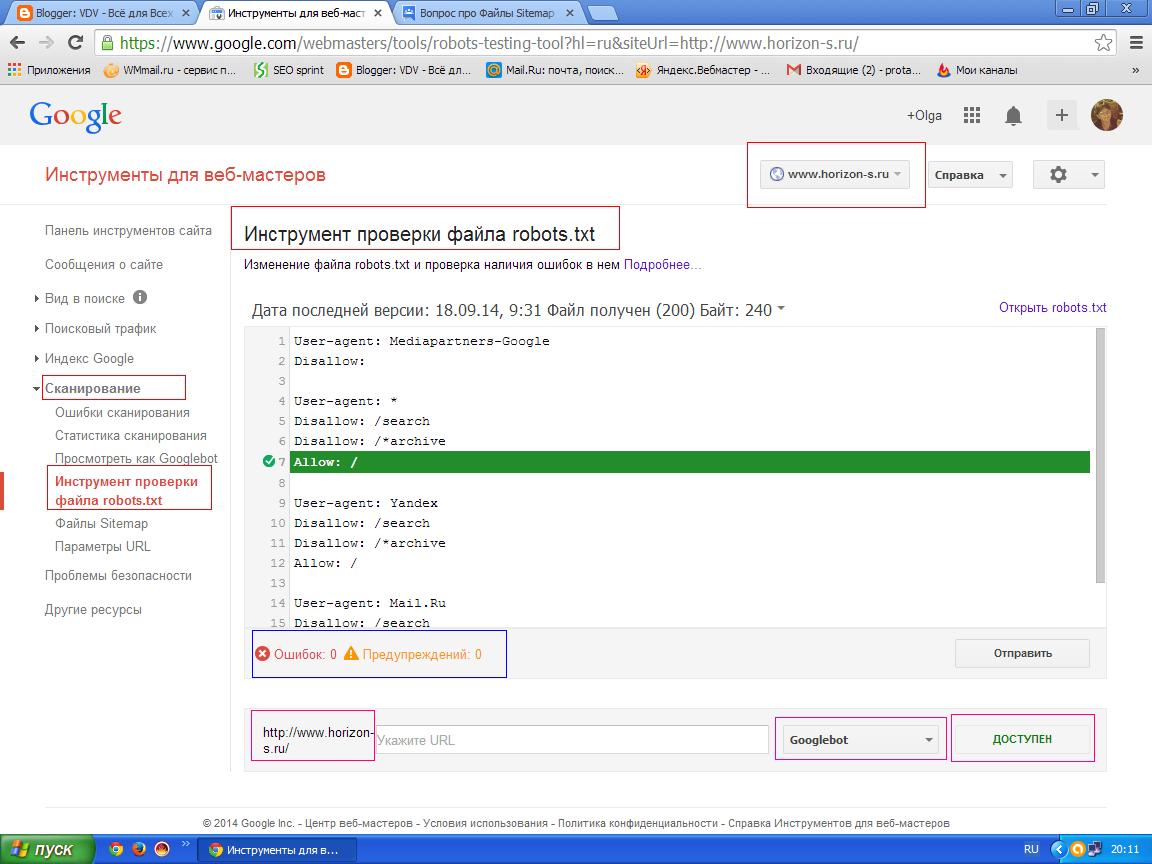The height and width of the screenshot is (864, 1152).
Task: Open Мои каналы bookmark
Action: 977,70
